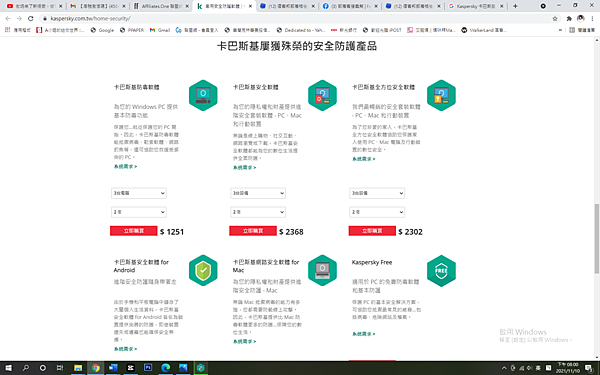Click the taskbar clock showing 2021/11/10
Viewport: 600px width, 375px height.
(568, 368)
